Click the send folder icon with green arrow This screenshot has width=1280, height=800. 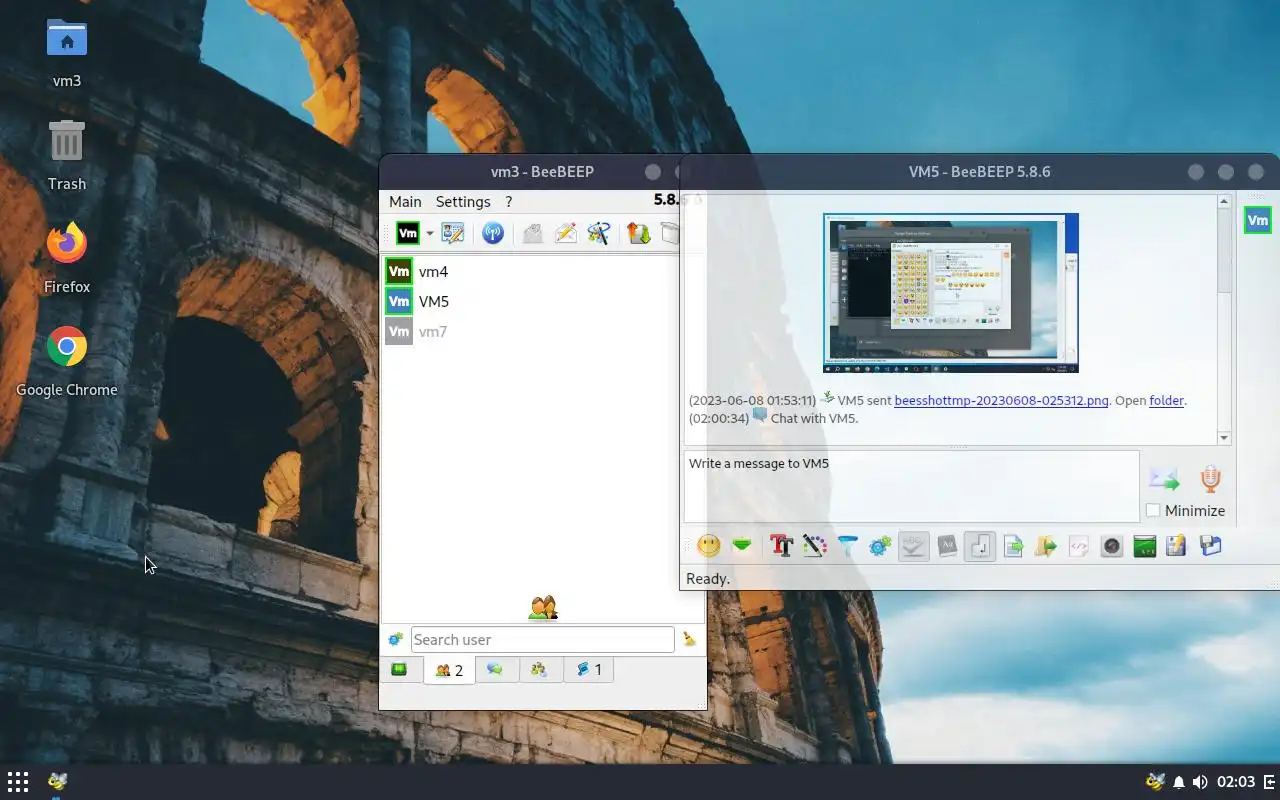(1046, 546)
